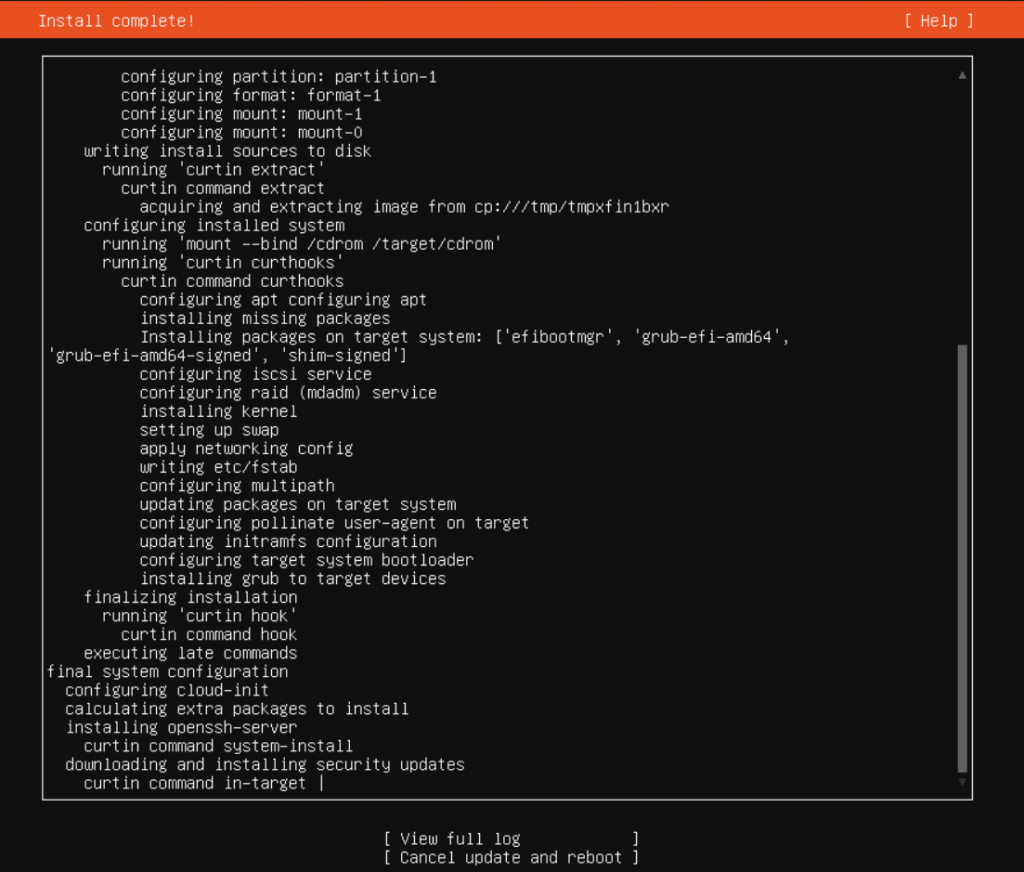Click the 'mount --bind /cdrom' log line
Image resolution: width=1024 pixels, height=872 pixels.
tap(302, 244)
